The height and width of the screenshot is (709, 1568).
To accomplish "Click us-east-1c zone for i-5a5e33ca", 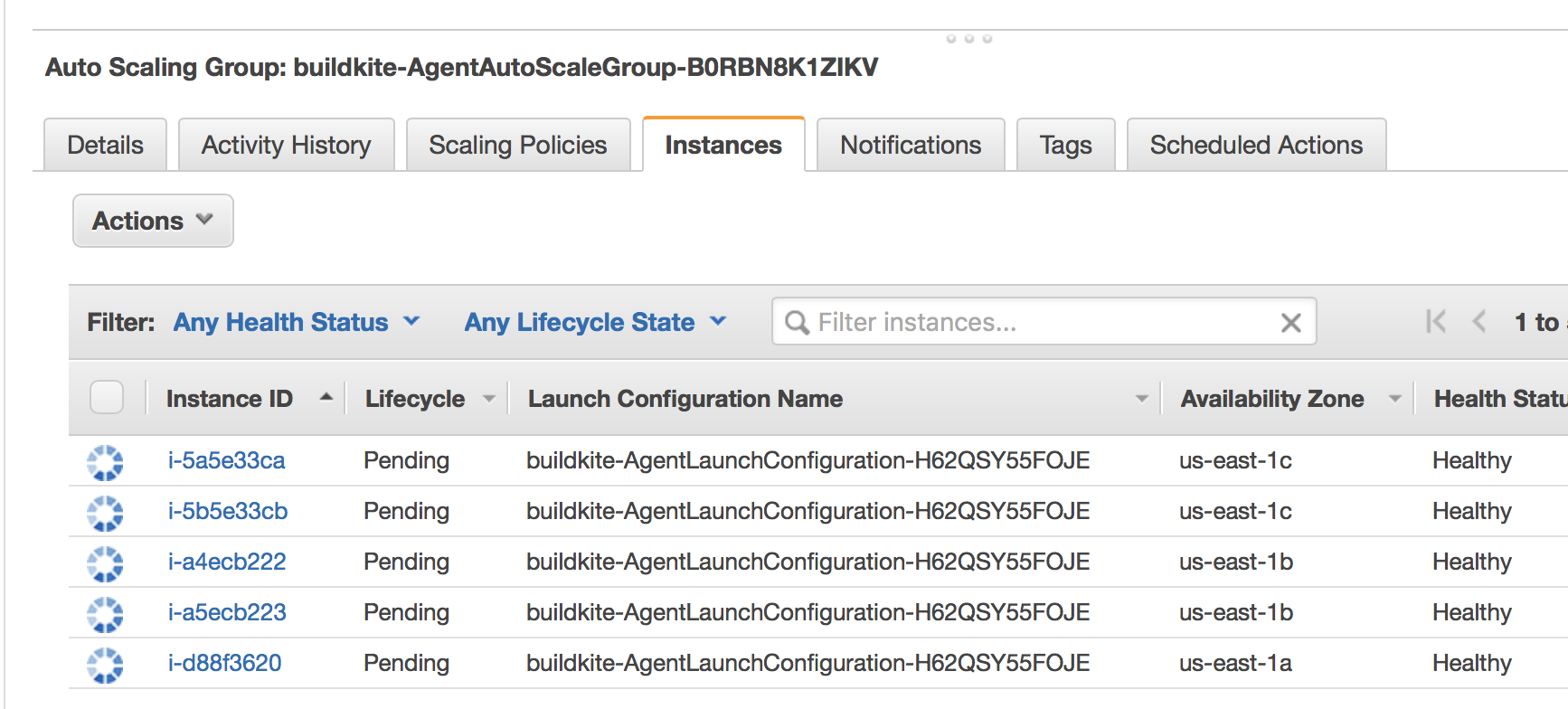I will [x=1235, y=460].
